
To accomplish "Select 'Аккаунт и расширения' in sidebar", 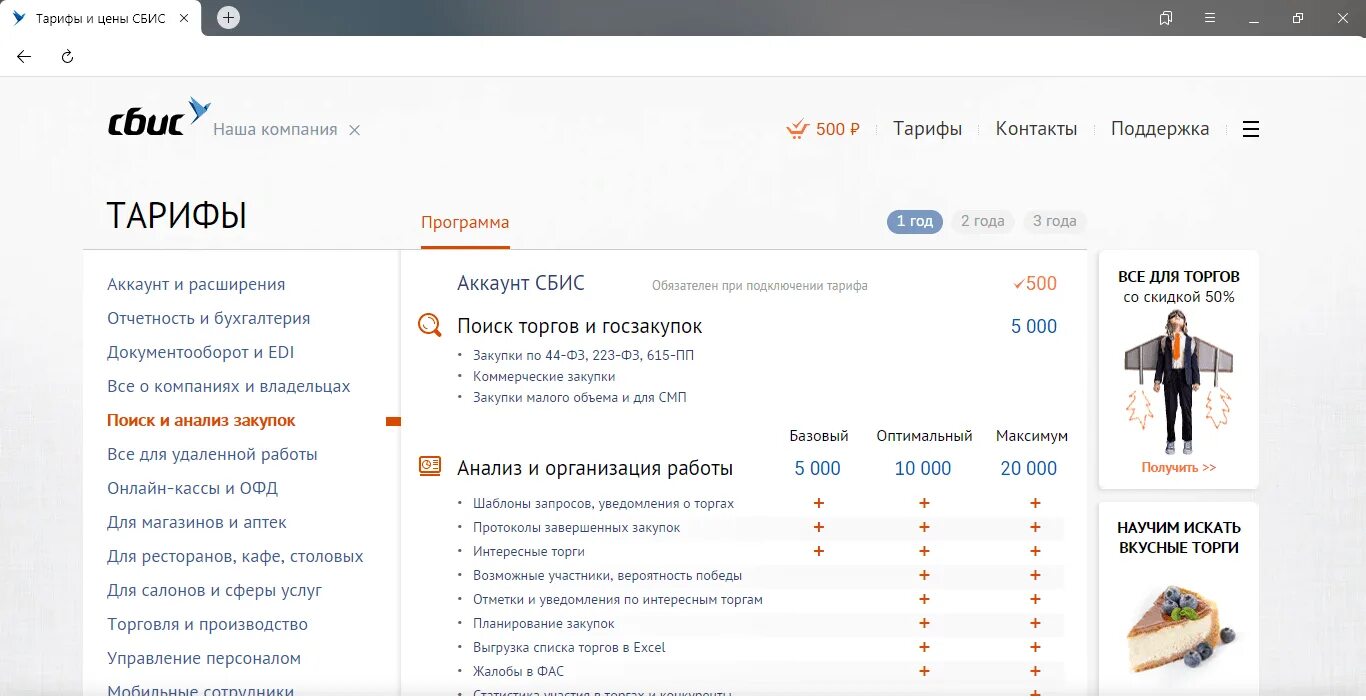I will (x=196, y=285).
